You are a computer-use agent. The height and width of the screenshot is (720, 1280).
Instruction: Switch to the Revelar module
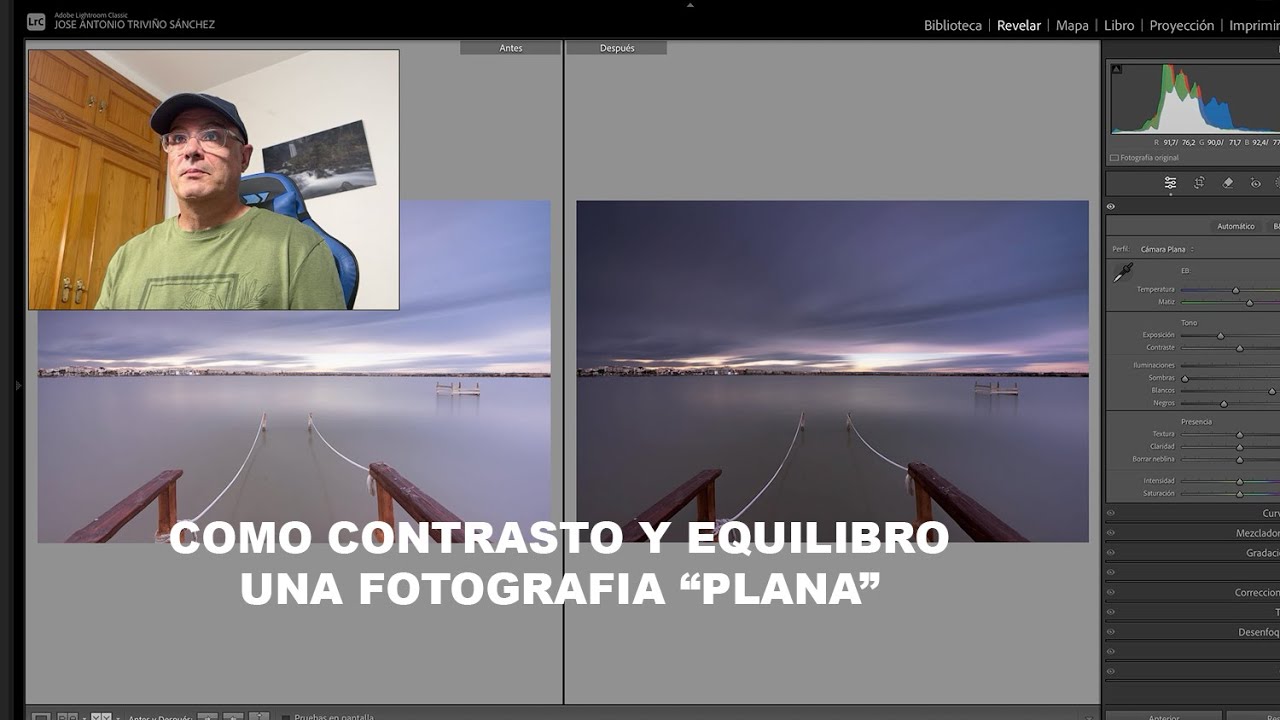[x=1018, y=25]
